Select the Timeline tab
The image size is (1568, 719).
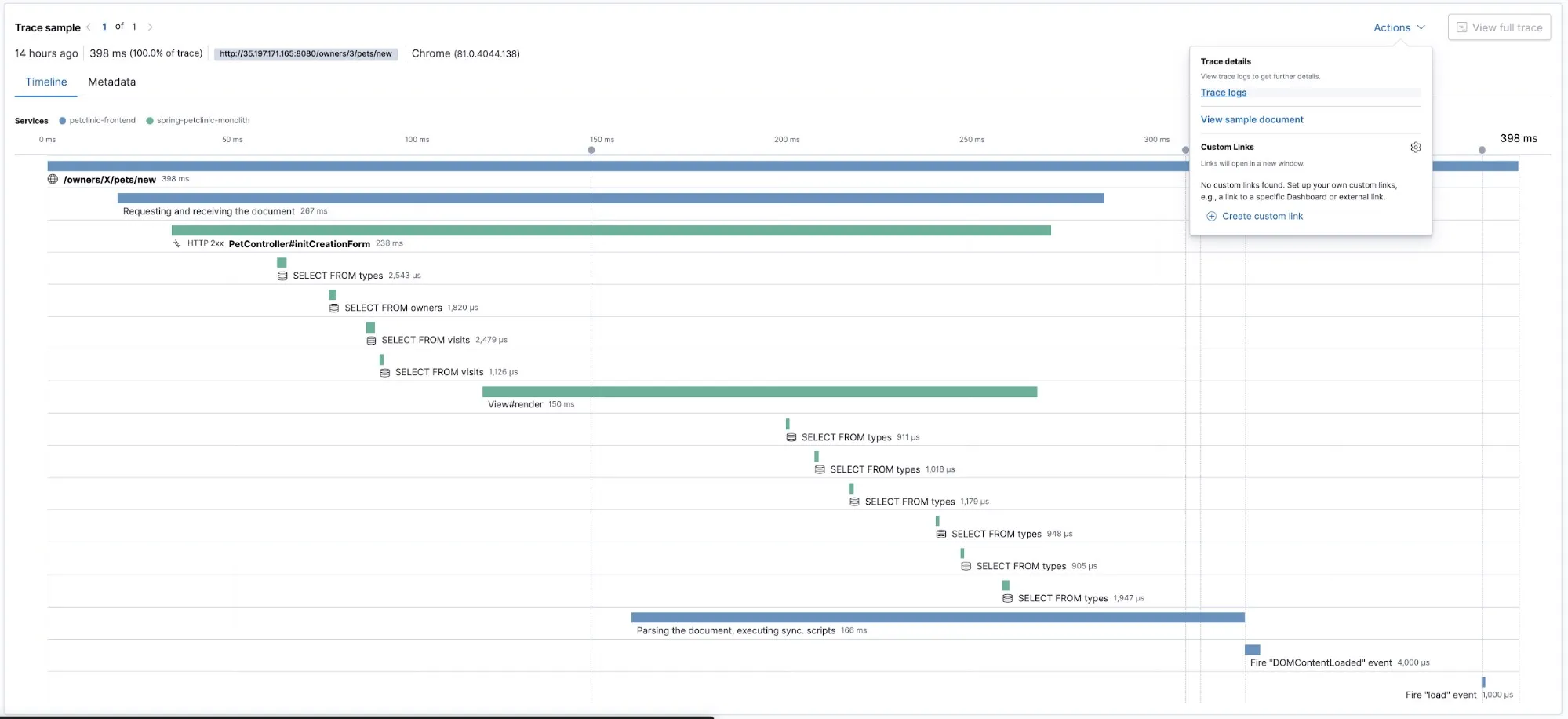tap(46, 82)
